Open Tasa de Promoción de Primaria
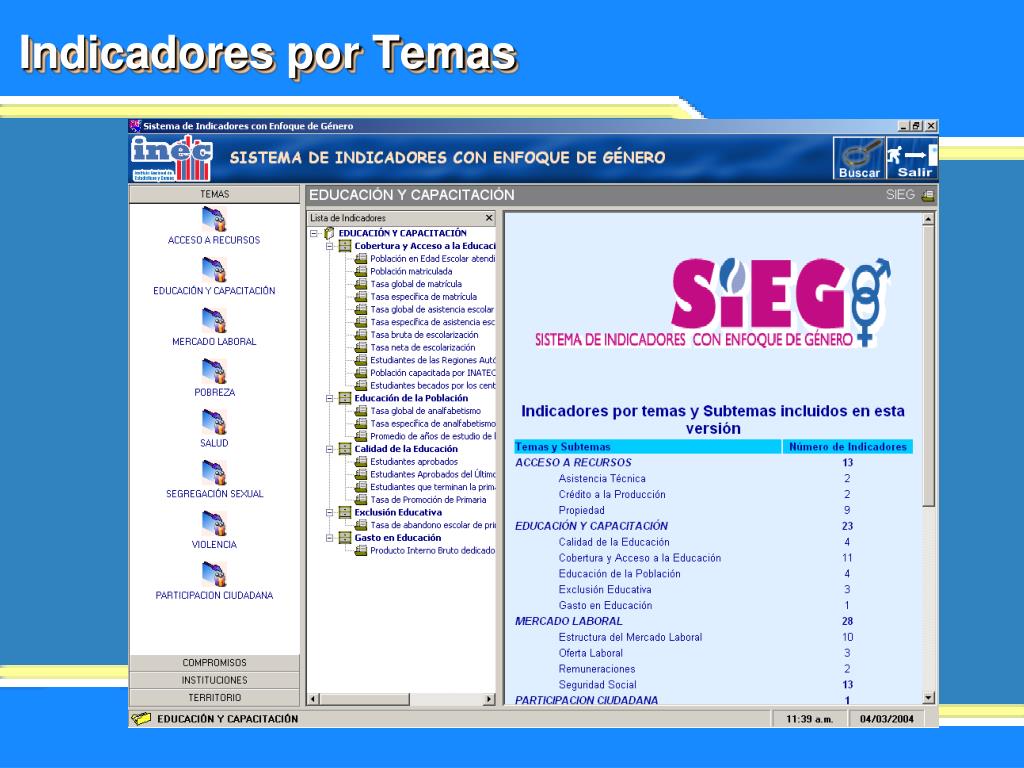 pyautogui.click(x=428, y=500)
